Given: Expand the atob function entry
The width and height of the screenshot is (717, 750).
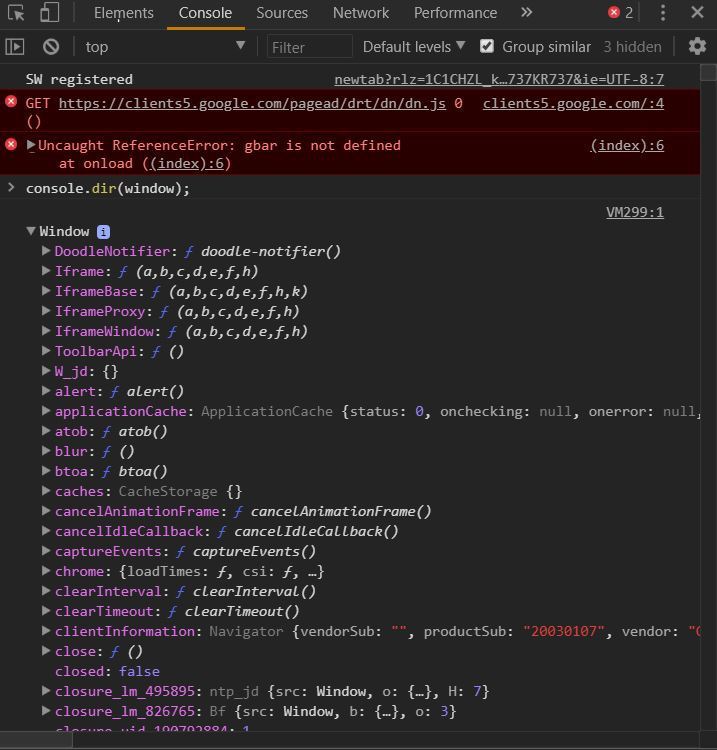Looking at the screenshot, I should 46,431.
